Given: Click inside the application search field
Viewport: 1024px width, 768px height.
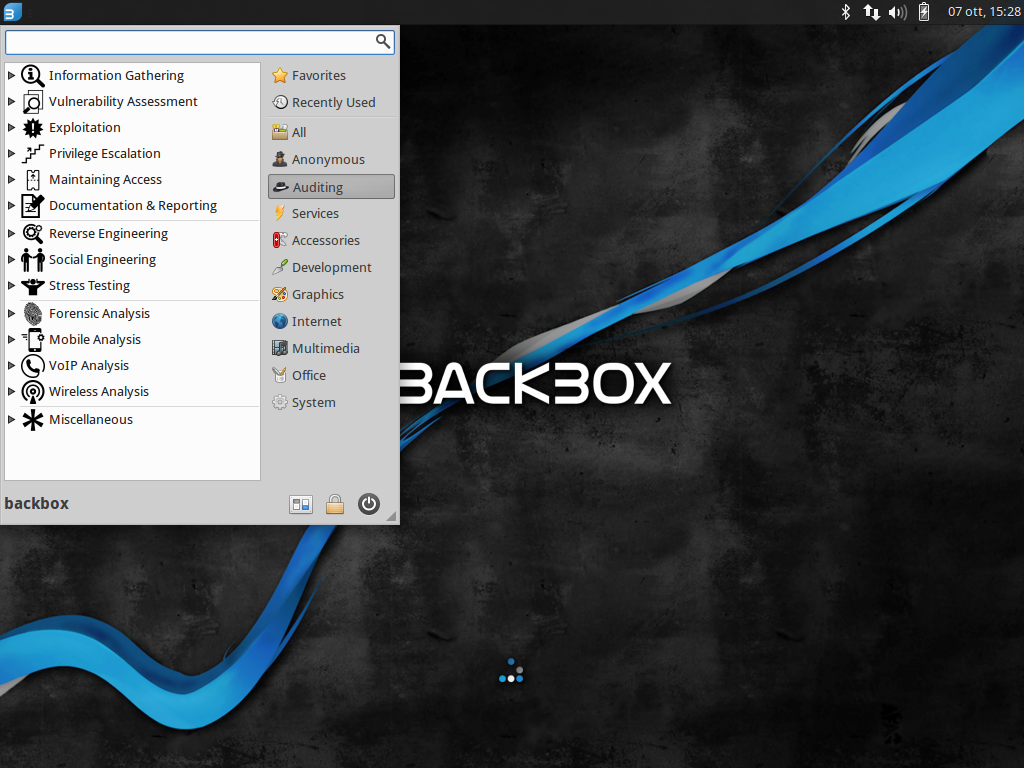Looking at the screenshot, I should (x=190, y=42).
